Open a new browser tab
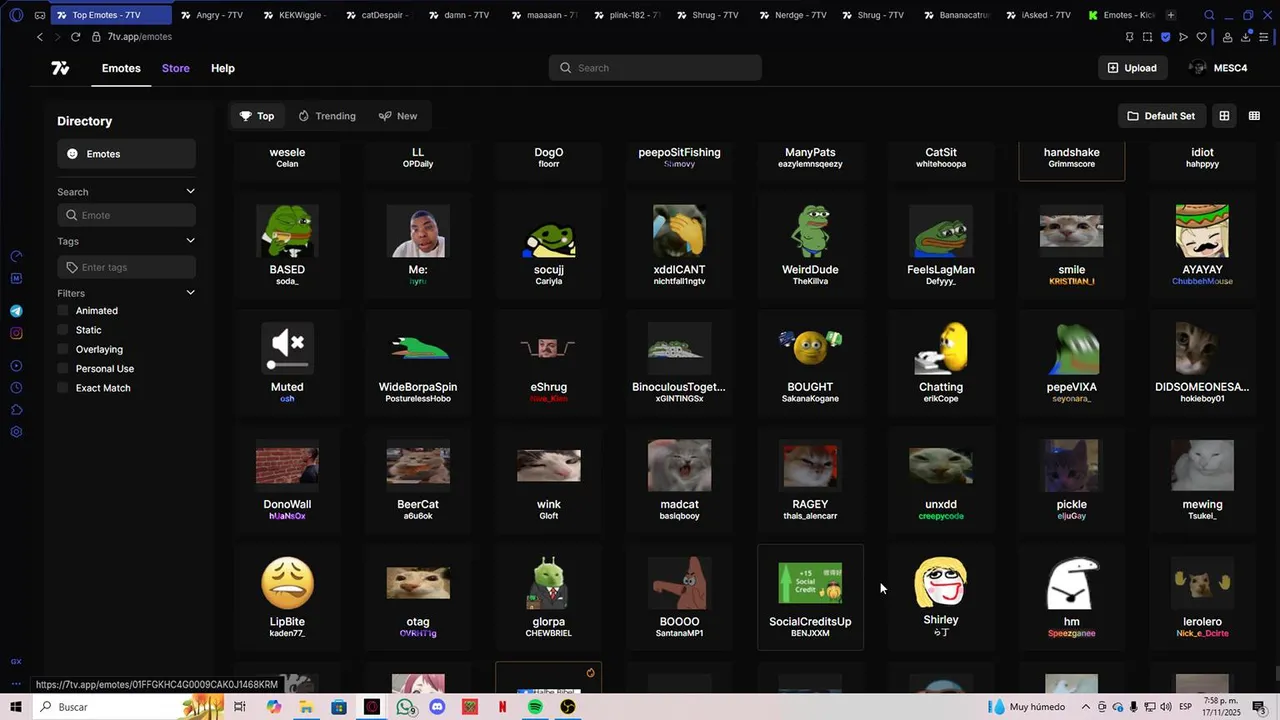This screenshot has width=1280, height=720. pyautogui.click(x=1171, y=15)
